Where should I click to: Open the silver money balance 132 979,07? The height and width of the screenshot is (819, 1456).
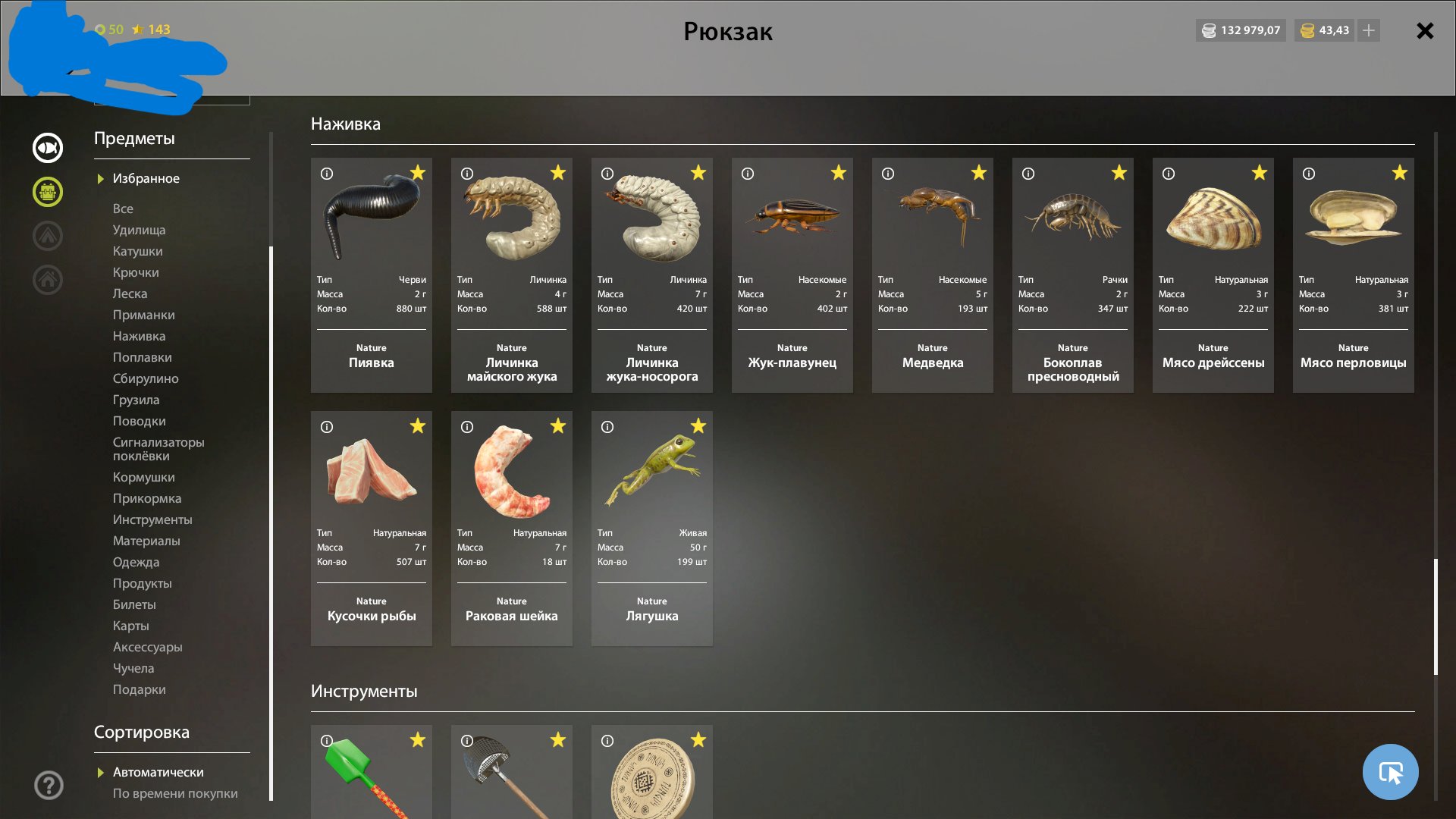click(x=1241, y=30)
